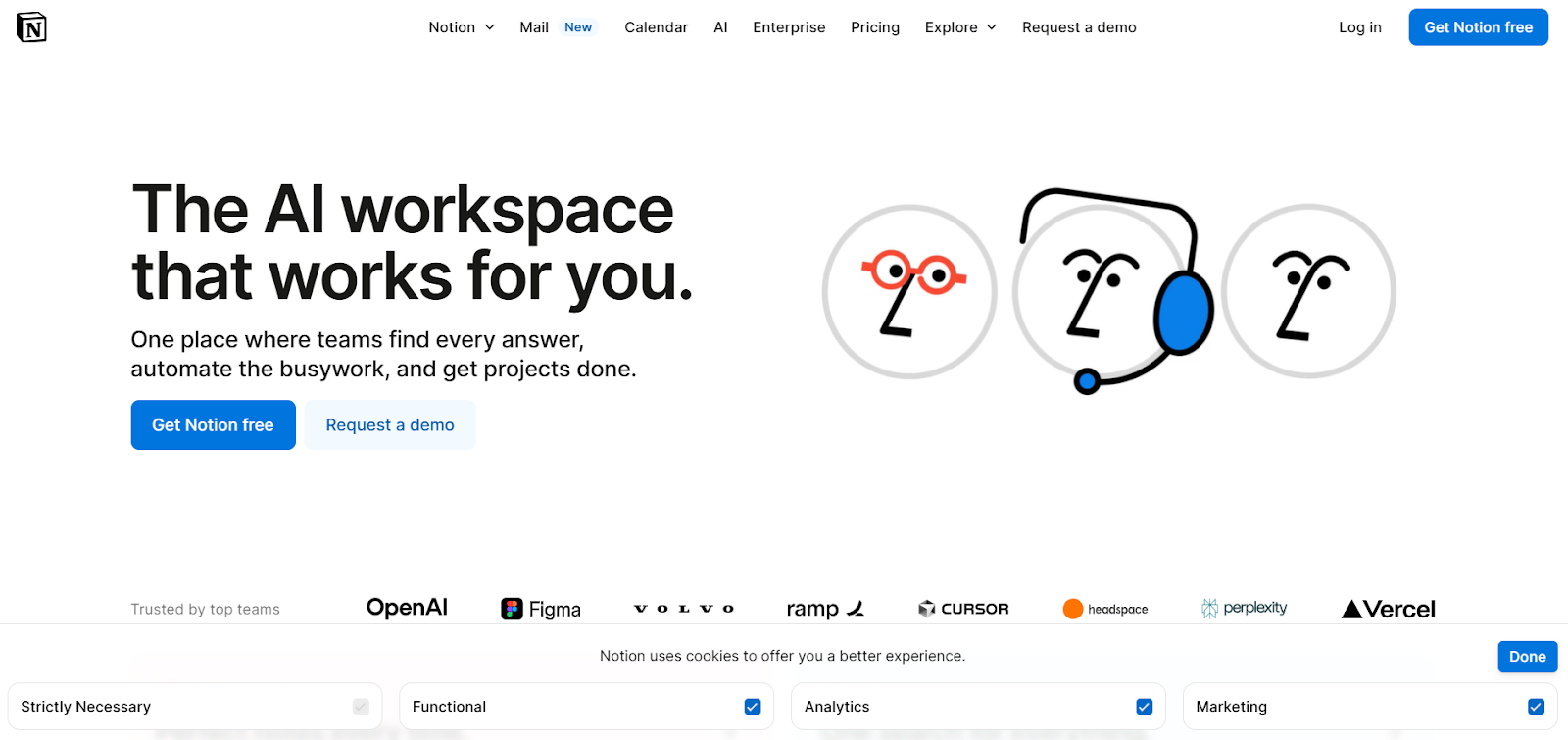1568x740 pixels.
Task: Click the face with red glasses illustration
Action: (909, 291)
